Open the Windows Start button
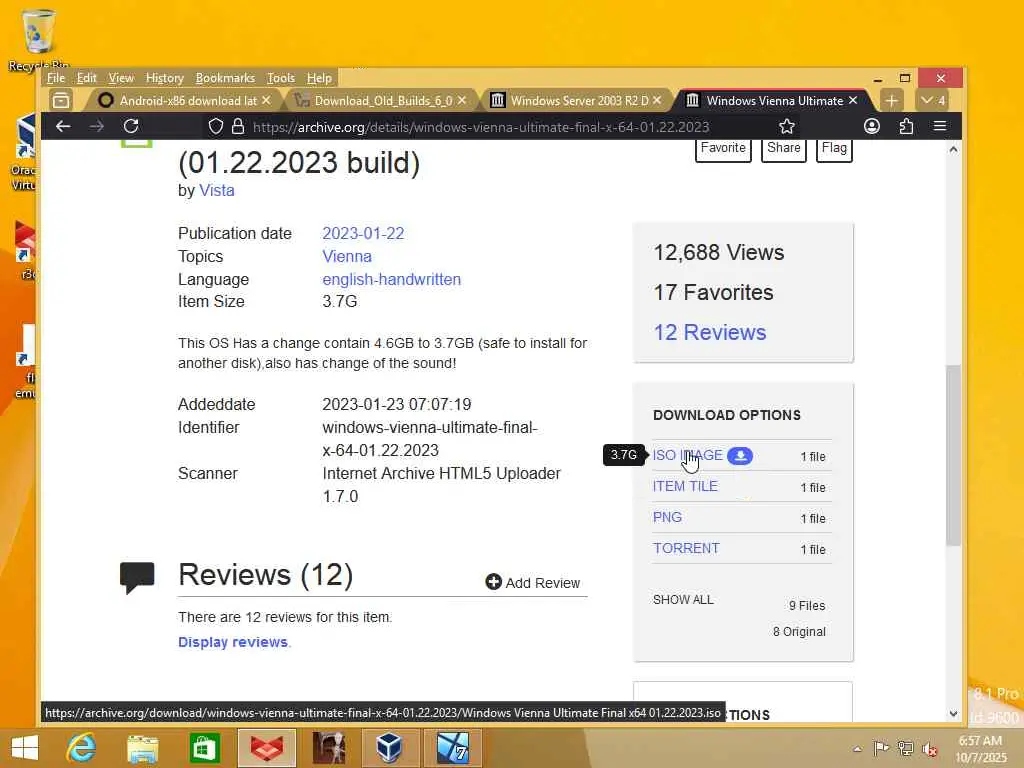This screenshot has height=768, width=1024. click(x=25, y=748)
